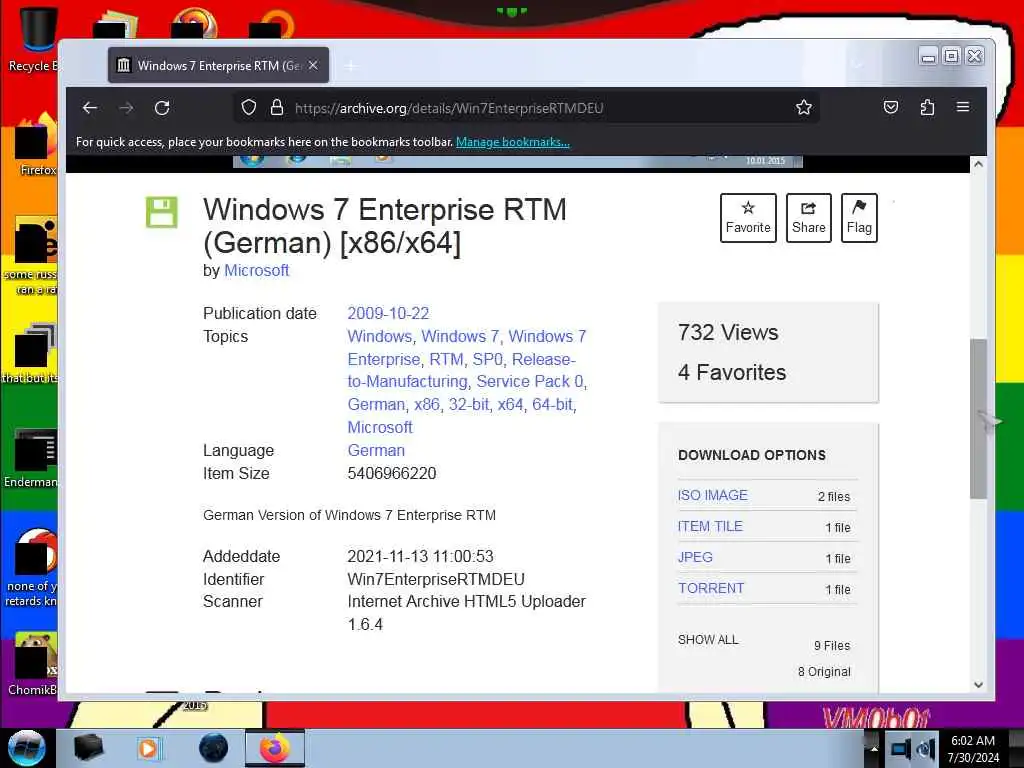Bookmark this page with the star icon
Image resolution: width=1024 pixels, height=768 pixels.
(804, 107)
